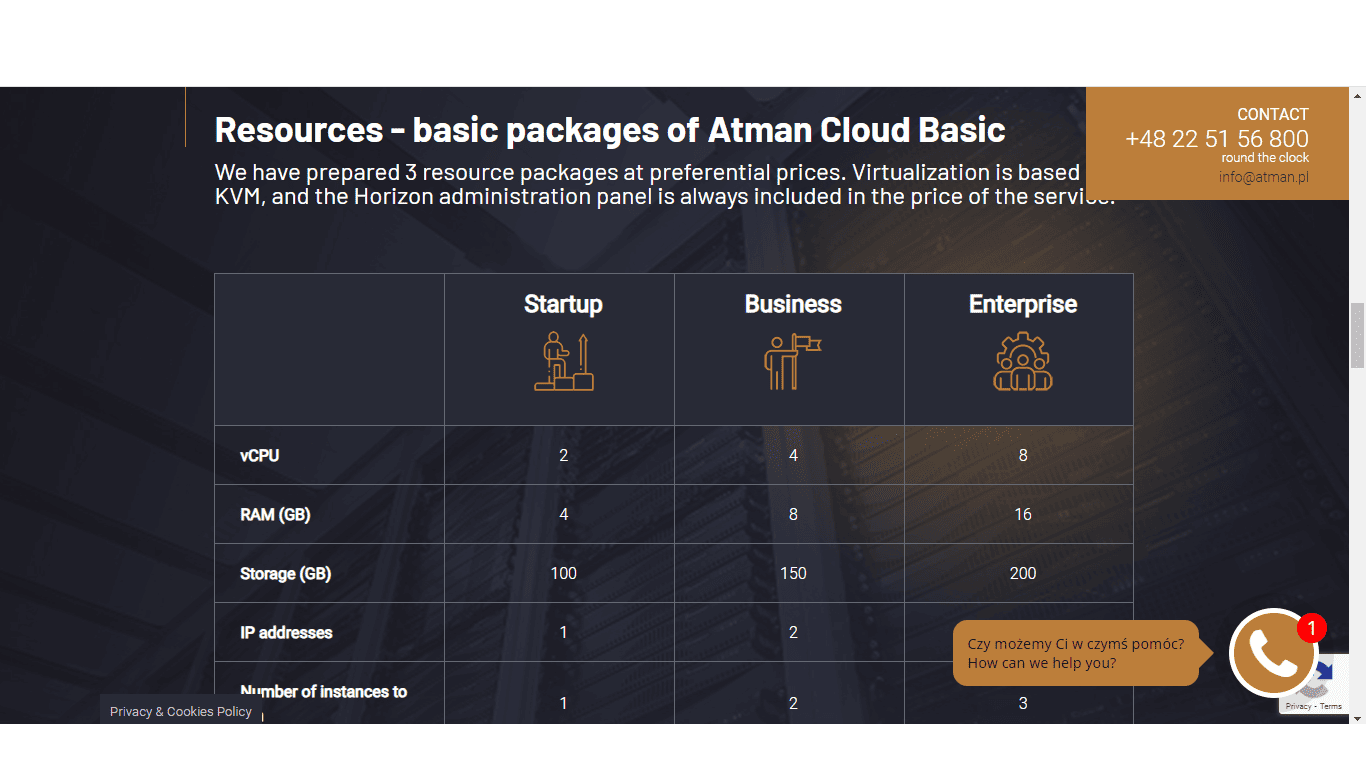The height and width of the screenshot is (768, 1366).
Task: Click the Startup RAM value 4
Action: tap(564, 514)
